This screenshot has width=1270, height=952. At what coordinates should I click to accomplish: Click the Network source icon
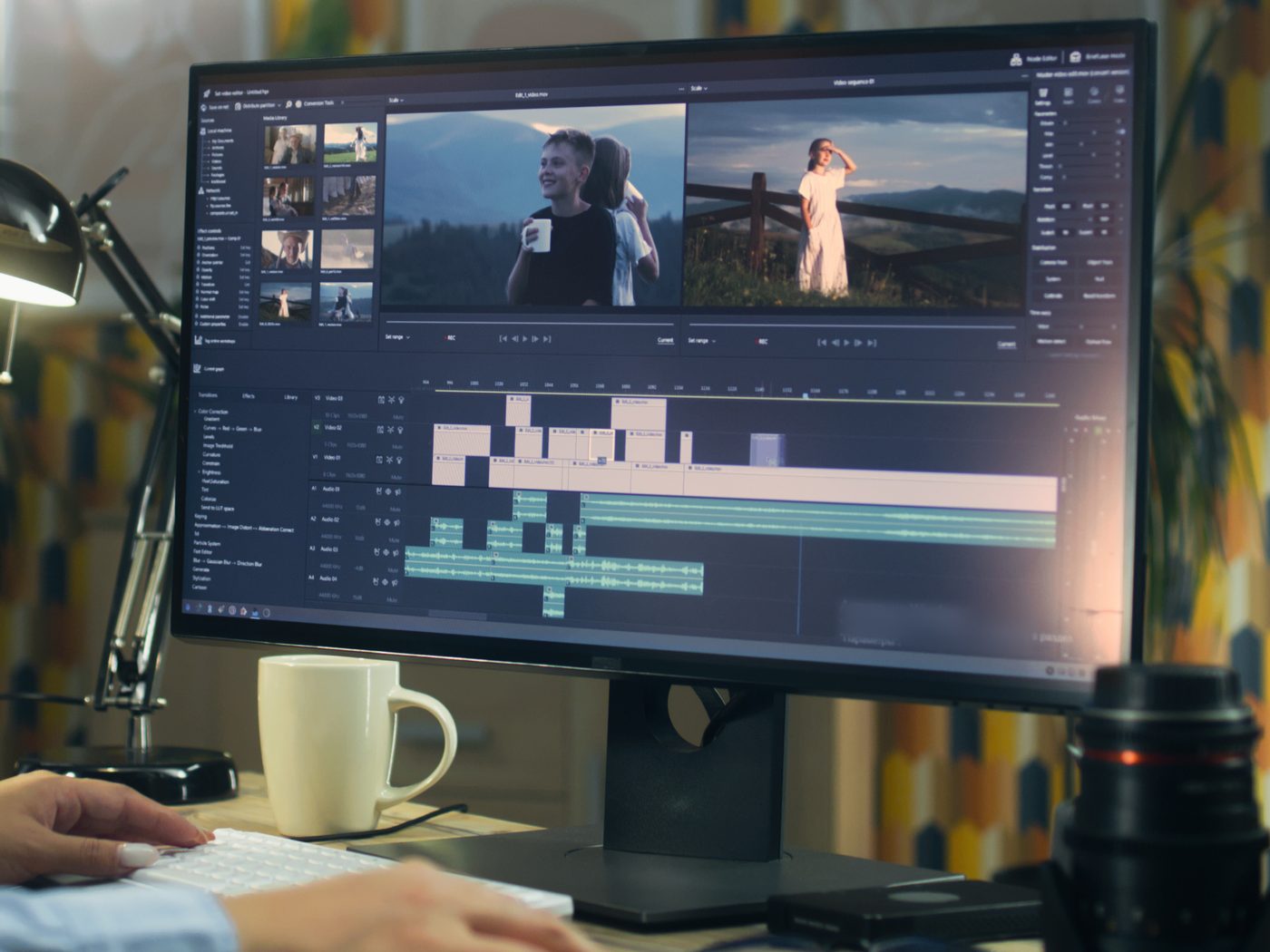(x=202, y=190)
